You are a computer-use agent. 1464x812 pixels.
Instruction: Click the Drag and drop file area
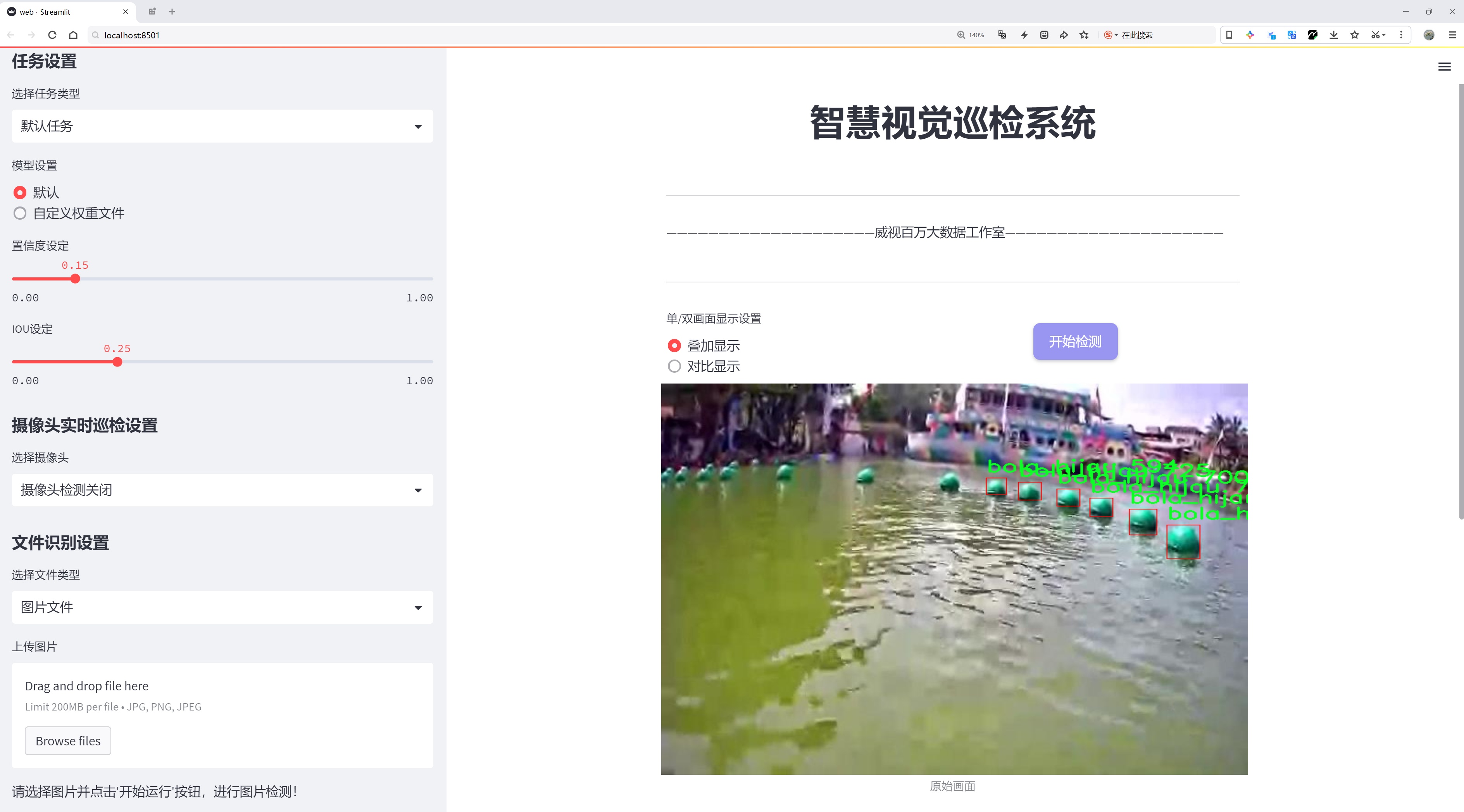click(x=222, y=716)
